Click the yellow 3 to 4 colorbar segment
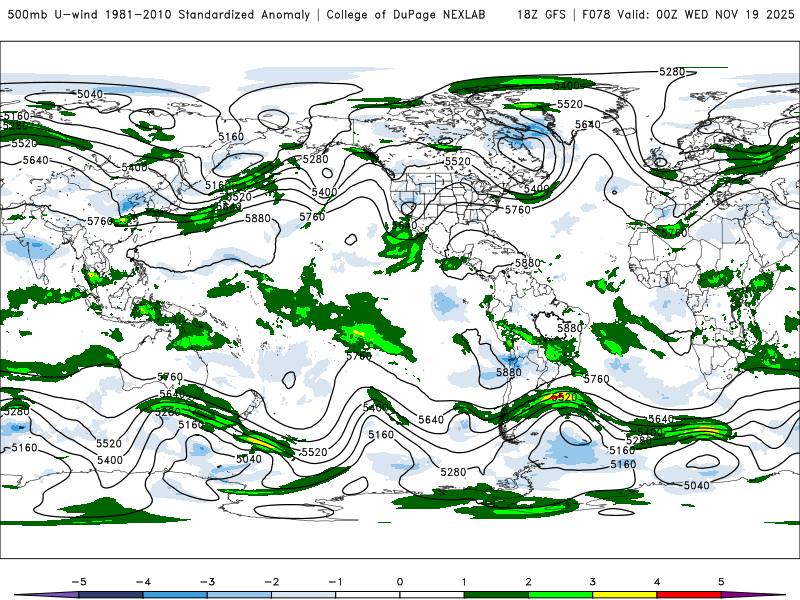 click(x=624, y=595)
